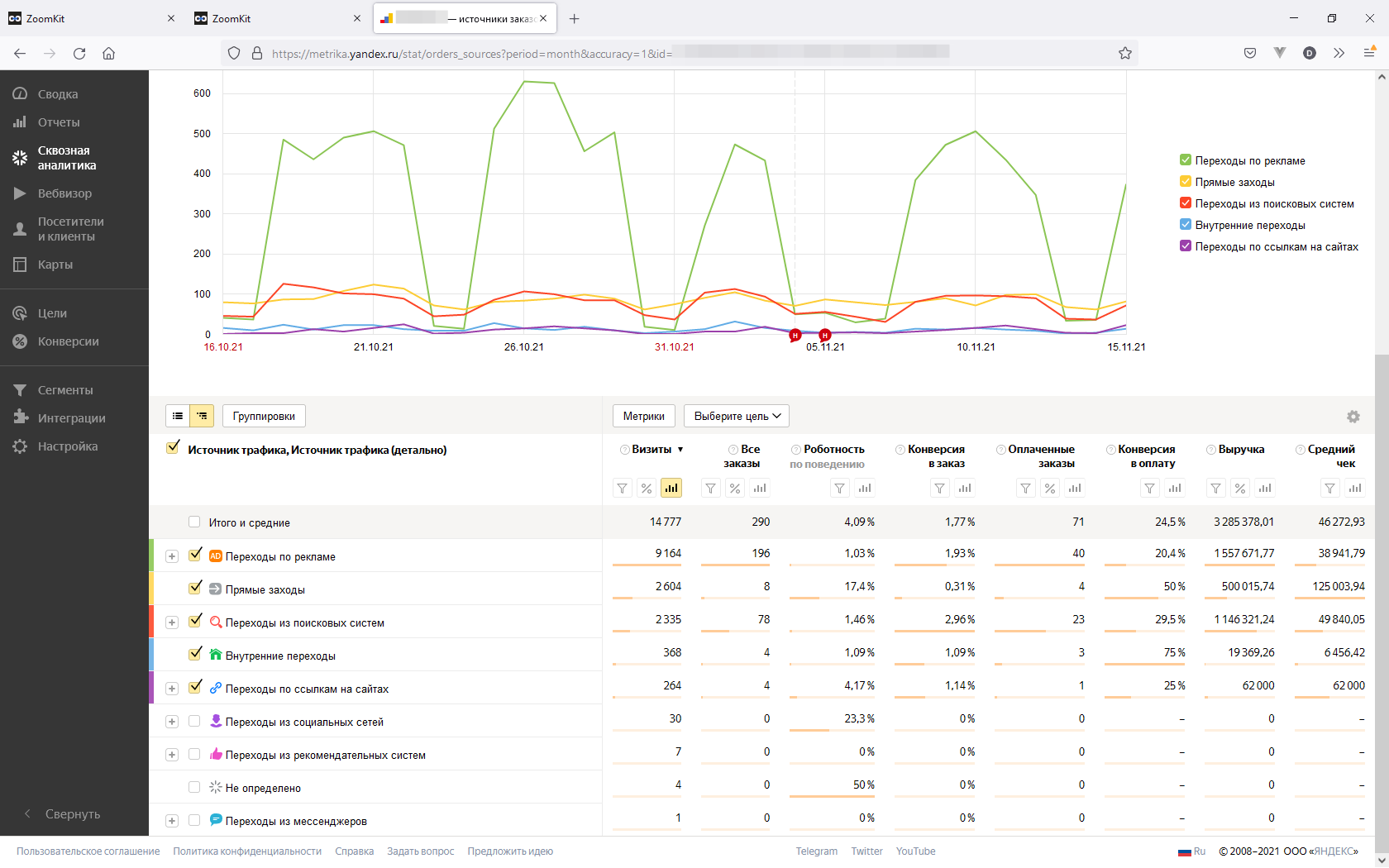This screenshot has height=868, width=1389.
Task: Open the Выберите цель dropdown
Action: [x=737, y=416]
